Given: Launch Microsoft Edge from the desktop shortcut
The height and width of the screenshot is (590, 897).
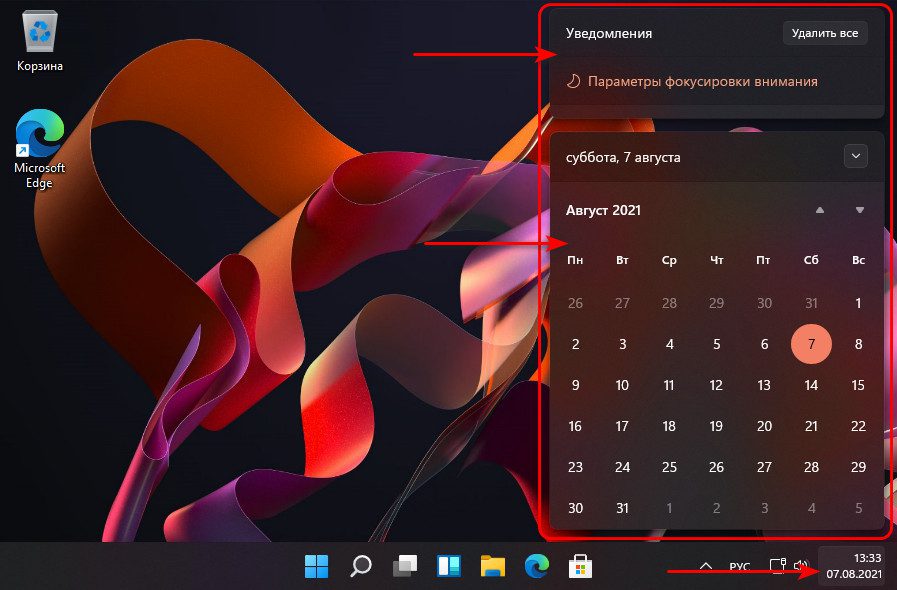Looking at the screenshot, I should click(39, 149).
